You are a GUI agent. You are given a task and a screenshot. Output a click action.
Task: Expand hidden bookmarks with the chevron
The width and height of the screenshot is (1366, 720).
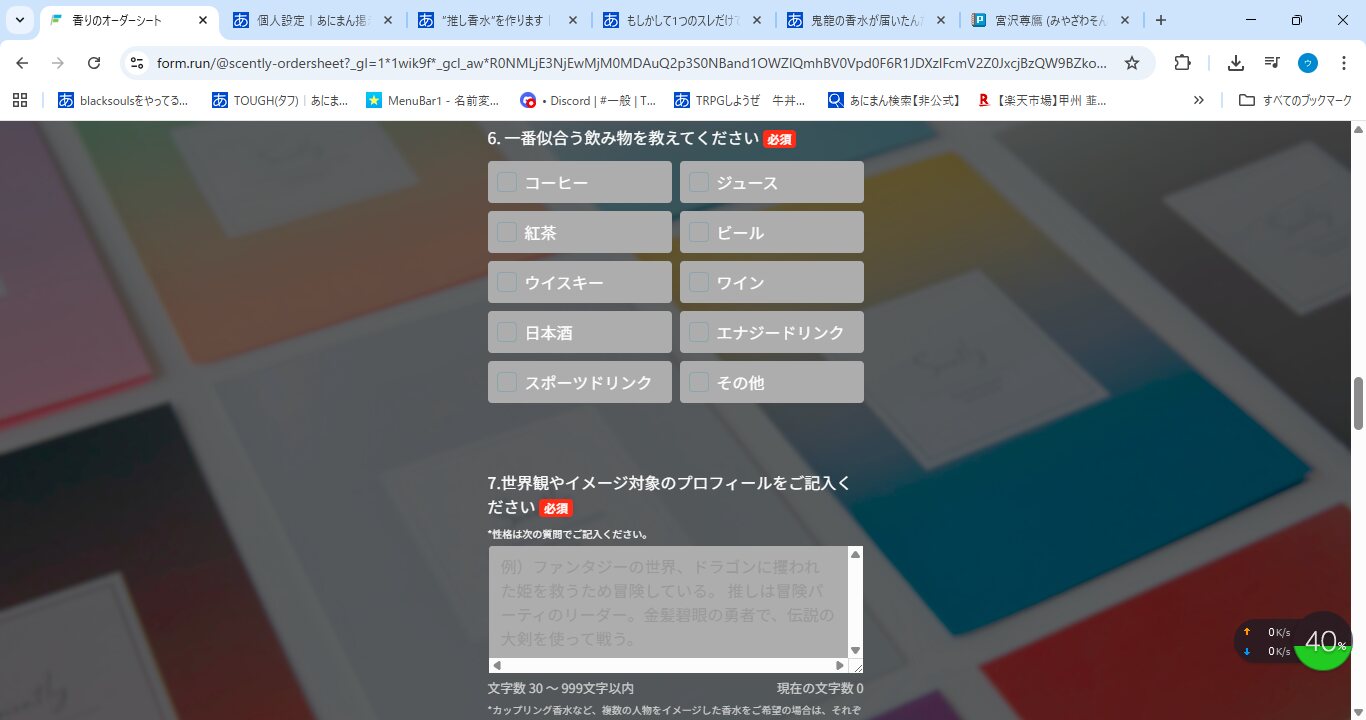click(1199, 100)
